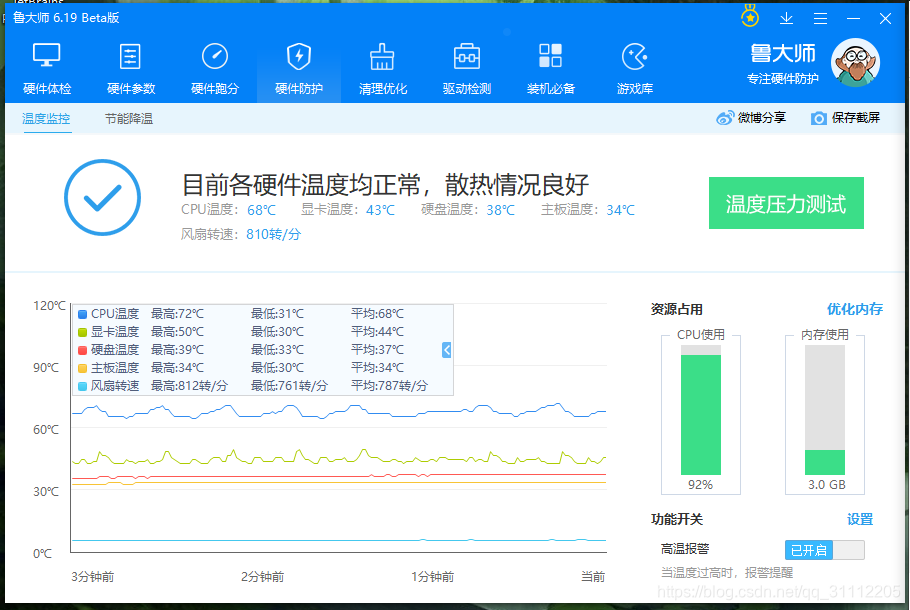Click the 资源占用 heading
This screenshot has width=910, height=610.
click(677, 309)
